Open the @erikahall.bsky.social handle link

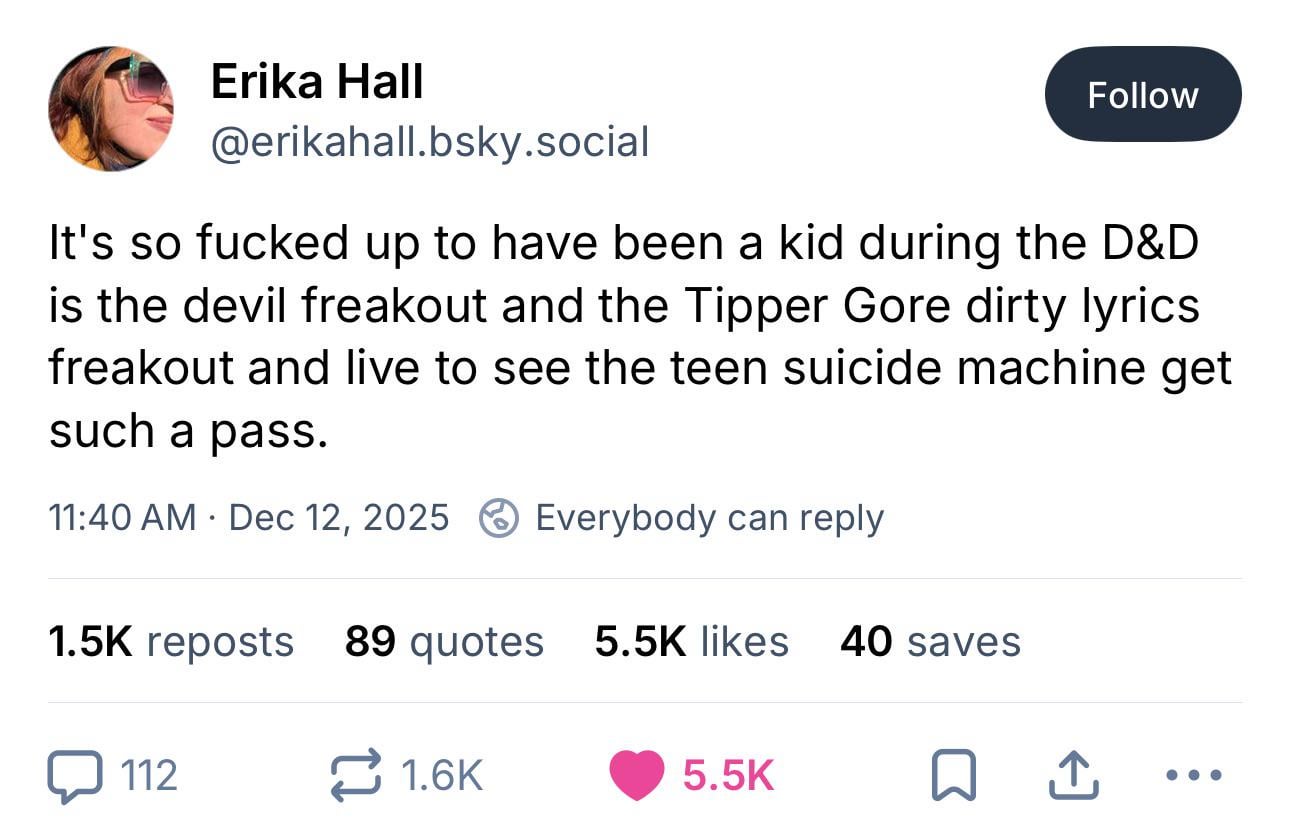tap(429, 141)
